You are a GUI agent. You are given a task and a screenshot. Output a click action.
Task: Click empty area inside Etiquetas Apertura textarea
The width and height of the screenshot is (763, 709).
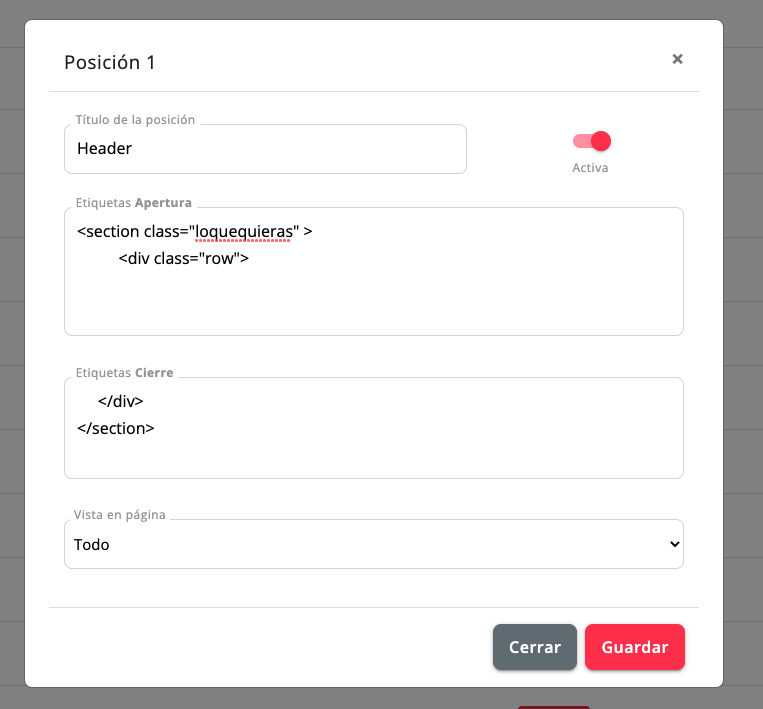coord(374,302)
